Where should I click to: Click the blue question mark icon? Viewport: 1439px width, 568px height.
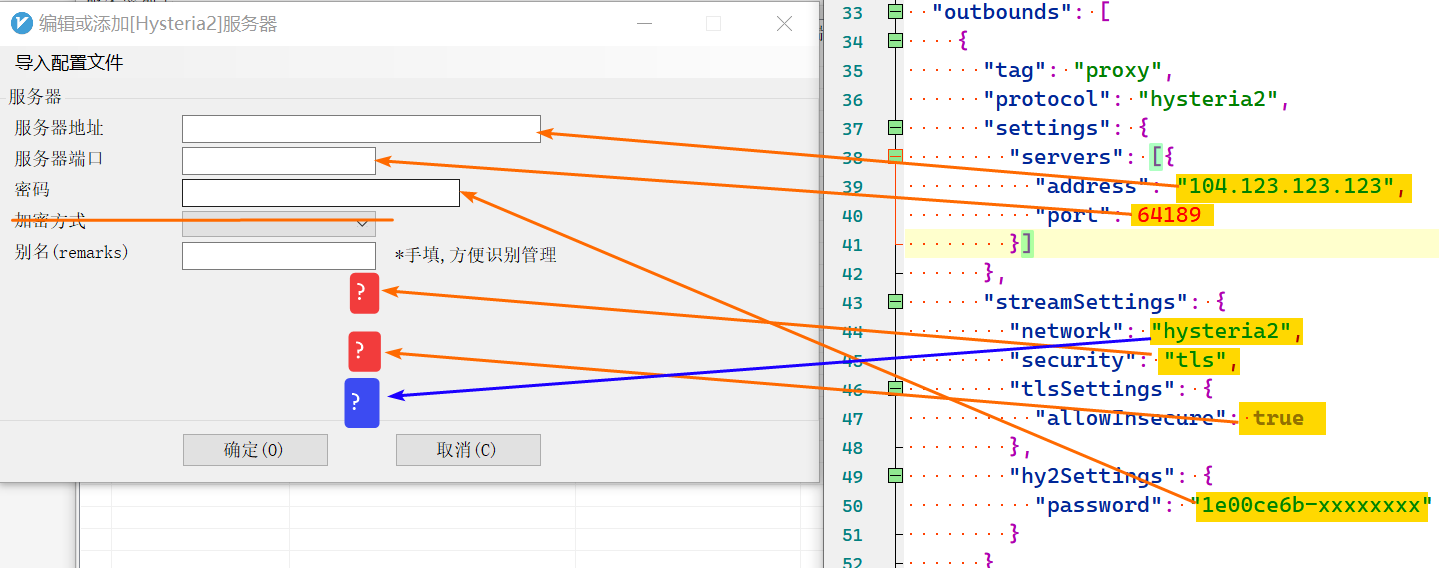coord(361,403)
